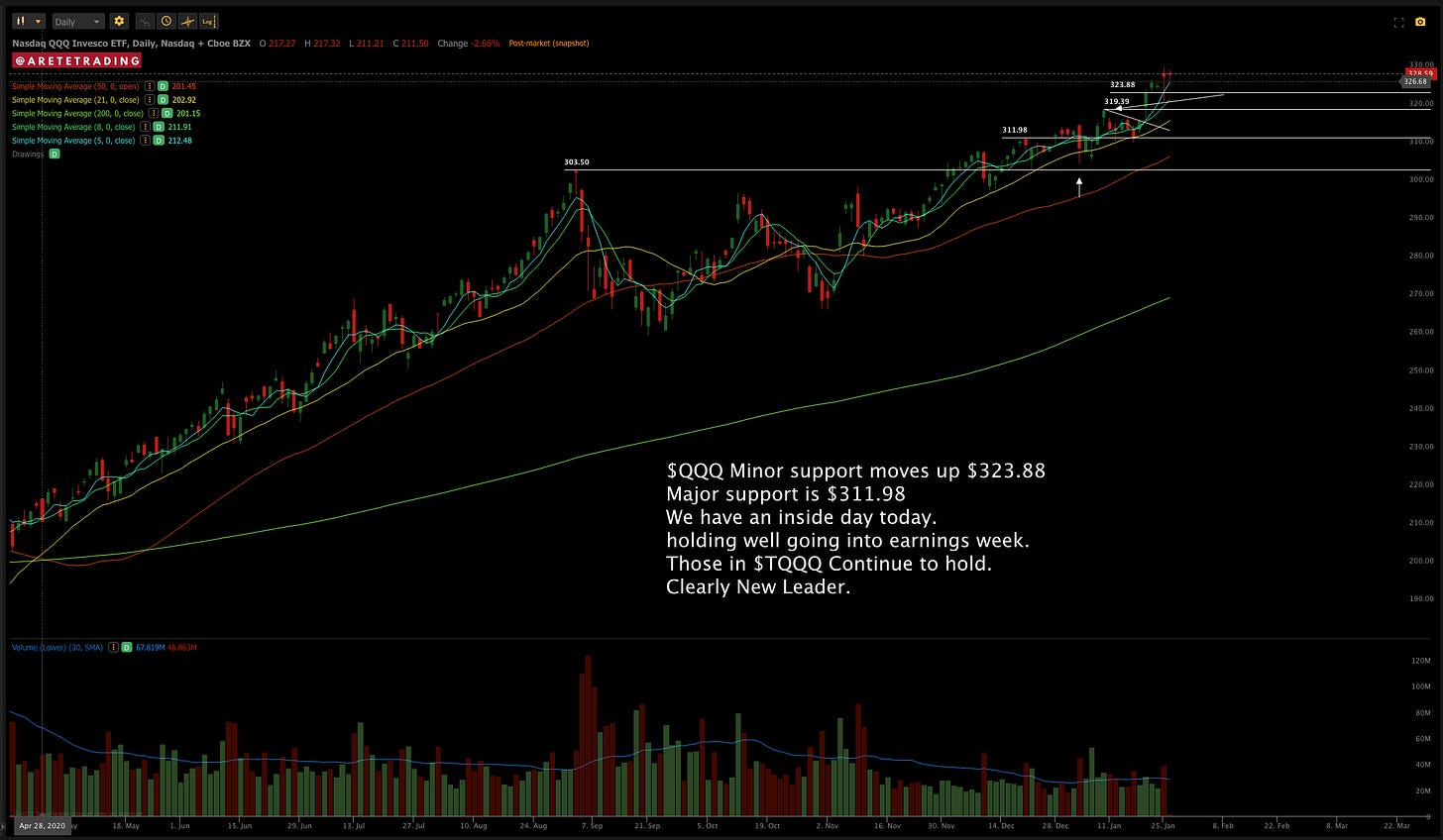Click the Simple Moving Average (5, 0, close) label

coord(73,141)
